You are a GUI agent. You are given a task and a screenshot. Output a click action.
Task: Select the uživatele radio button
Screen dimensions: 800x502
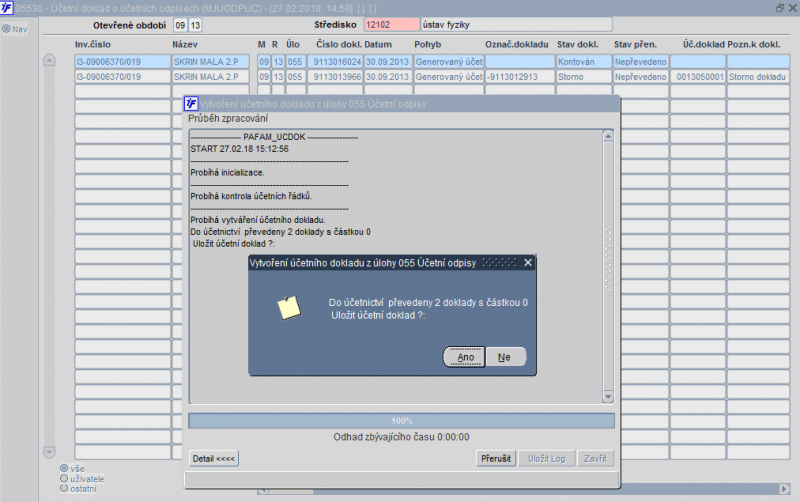64,479
